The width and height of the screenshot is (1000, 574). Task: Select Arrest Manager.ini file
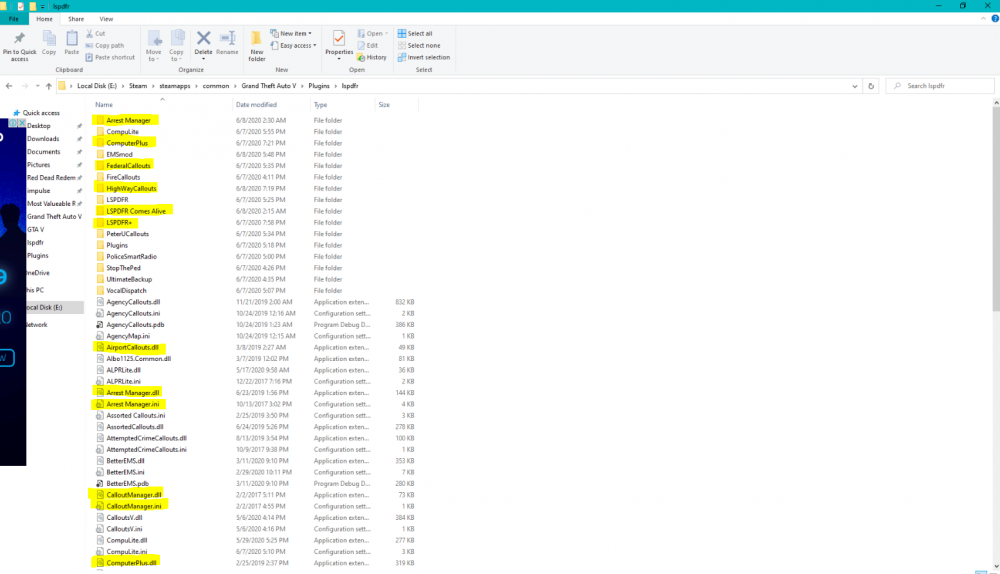[133, 404]
